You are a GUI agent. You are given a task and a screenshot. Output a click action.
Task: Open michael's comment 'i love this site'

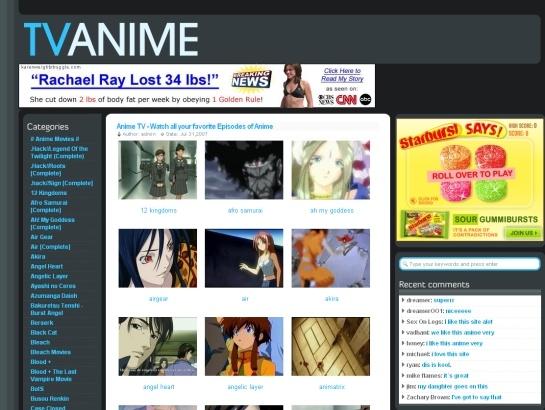pyautogui.click(x=450, y=354)
